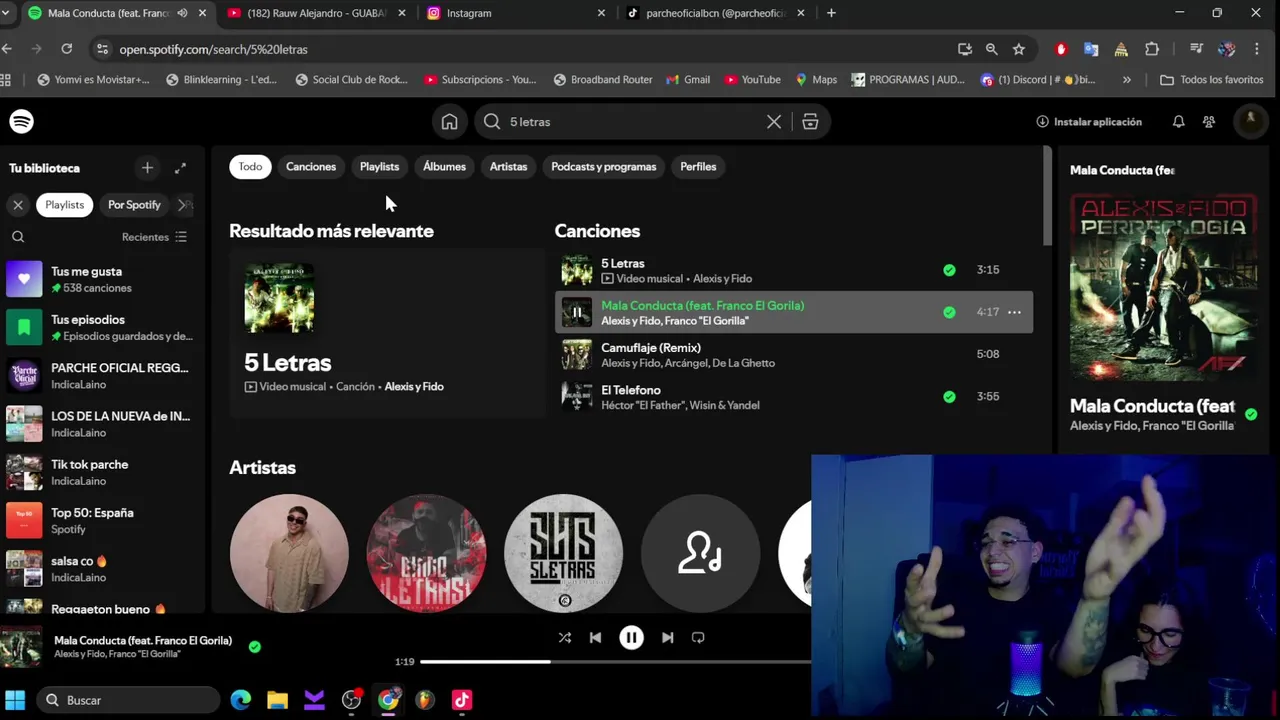Open File Explorer from taskbar
1280x720 pixels.
click(277, 700)
